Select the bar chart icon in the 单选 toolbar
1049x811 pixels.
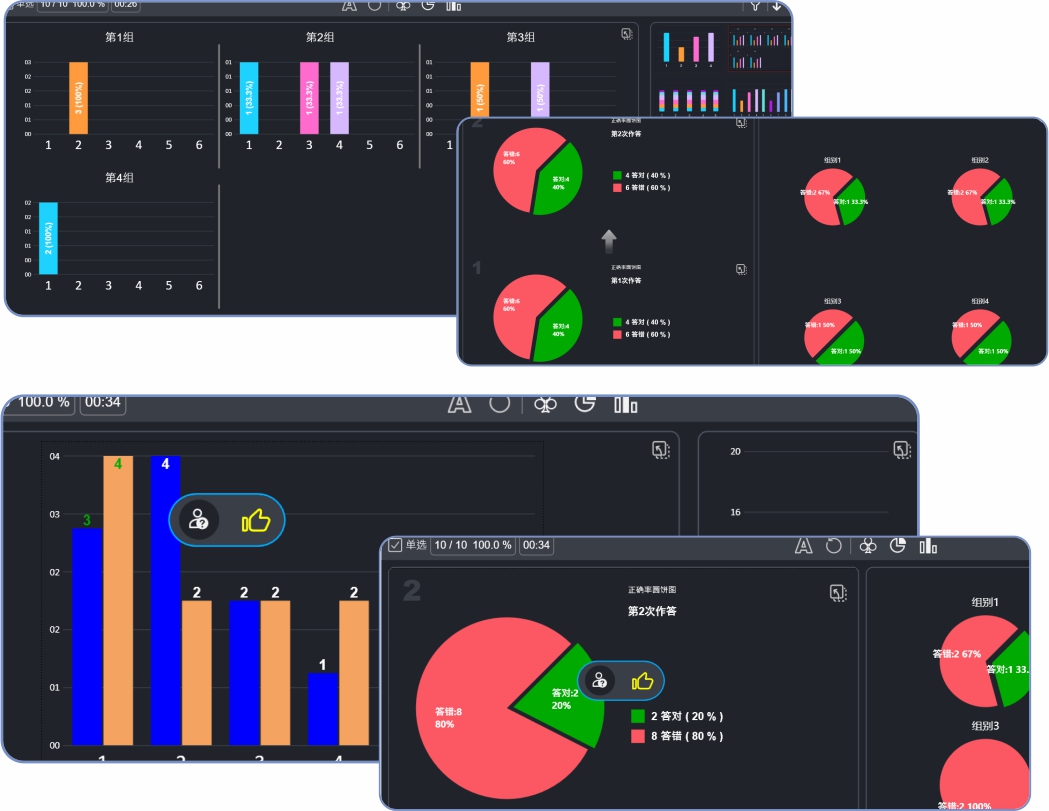pos(928,545)
